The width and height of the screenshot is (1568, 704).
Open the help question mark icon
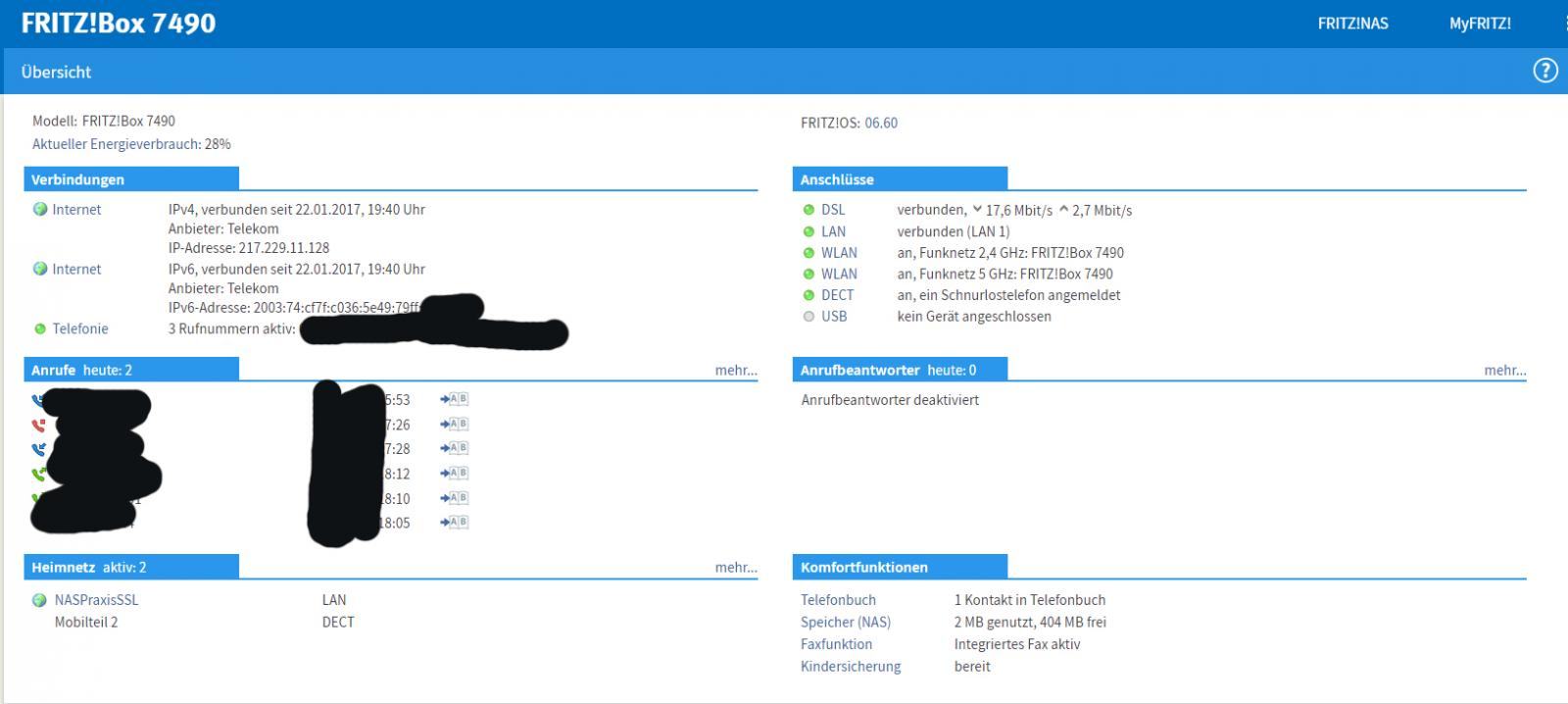[1545, 71]
